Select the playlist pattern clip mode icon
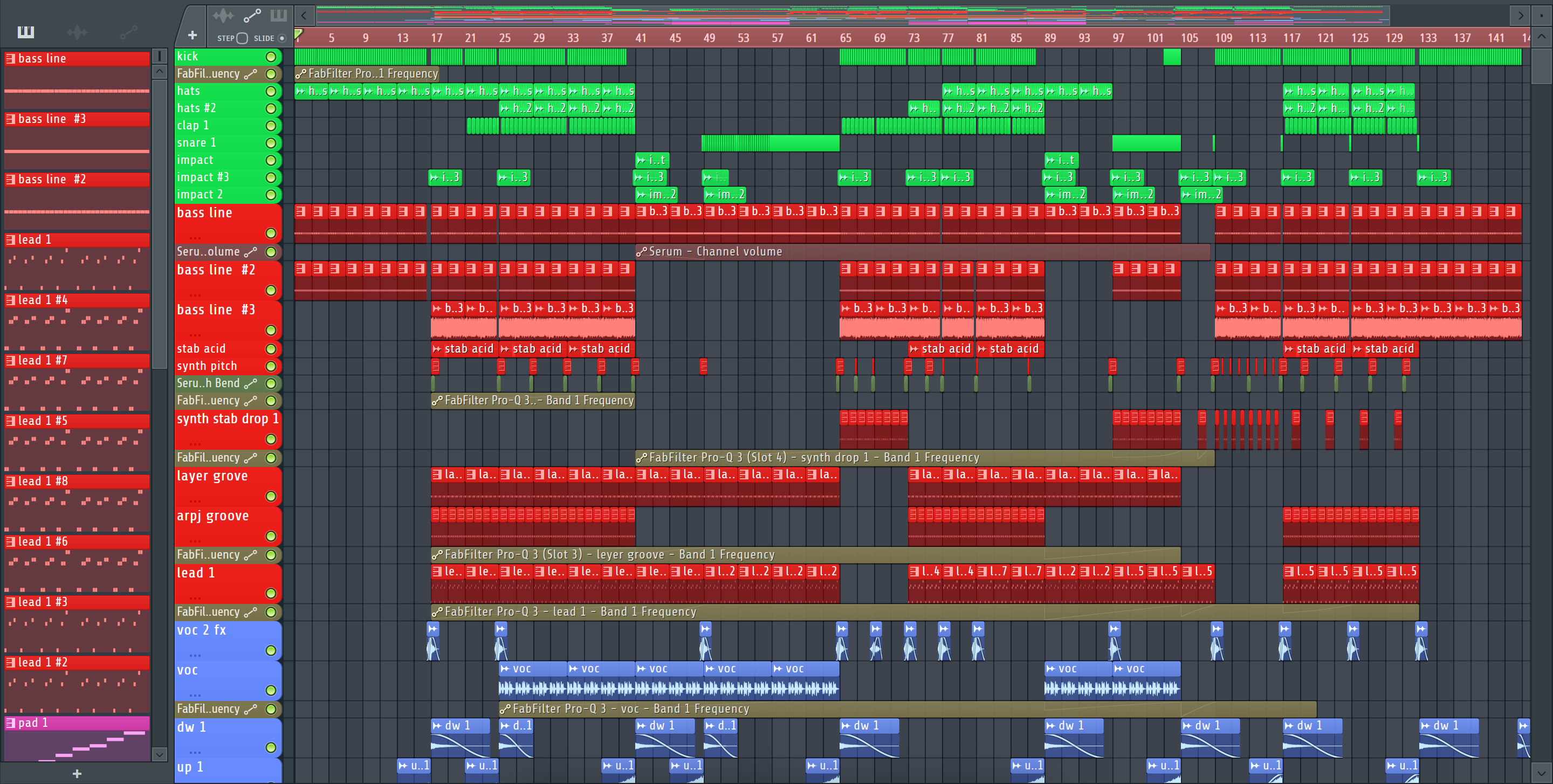The image size is (1553, 784). [279, 16]
